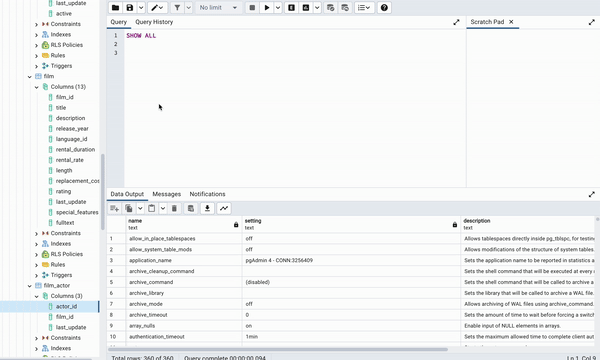Collapse the film table node
This screenshot has width=600, height=360.
29,77
